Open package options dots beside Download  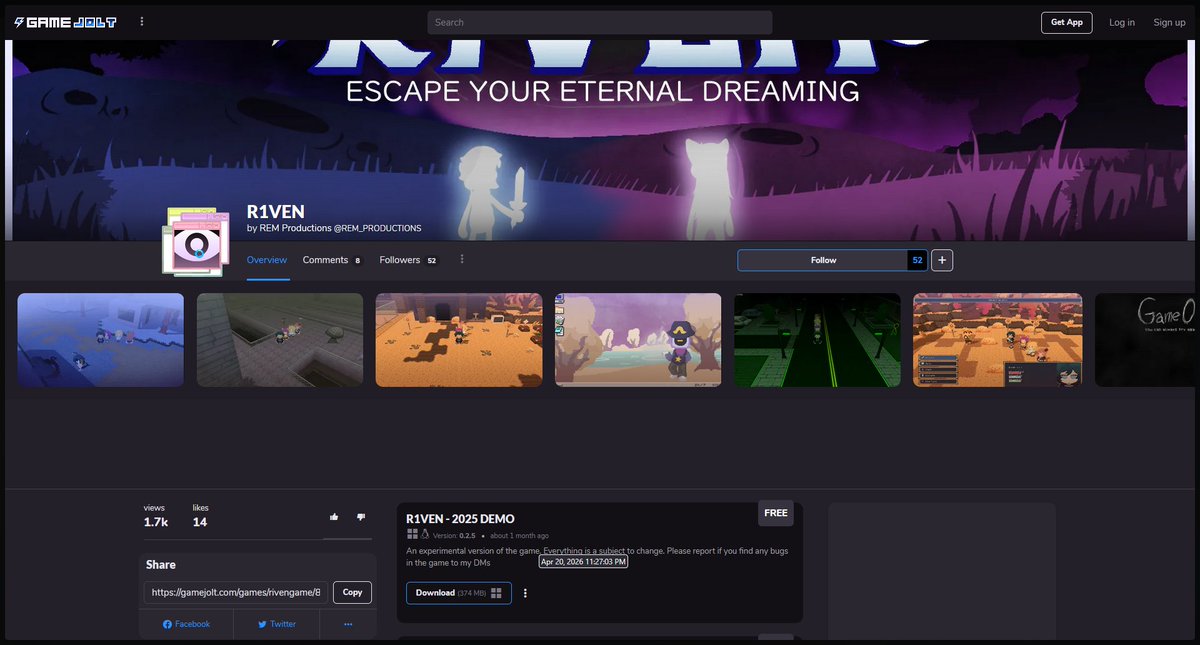click(x=525, y=593)
